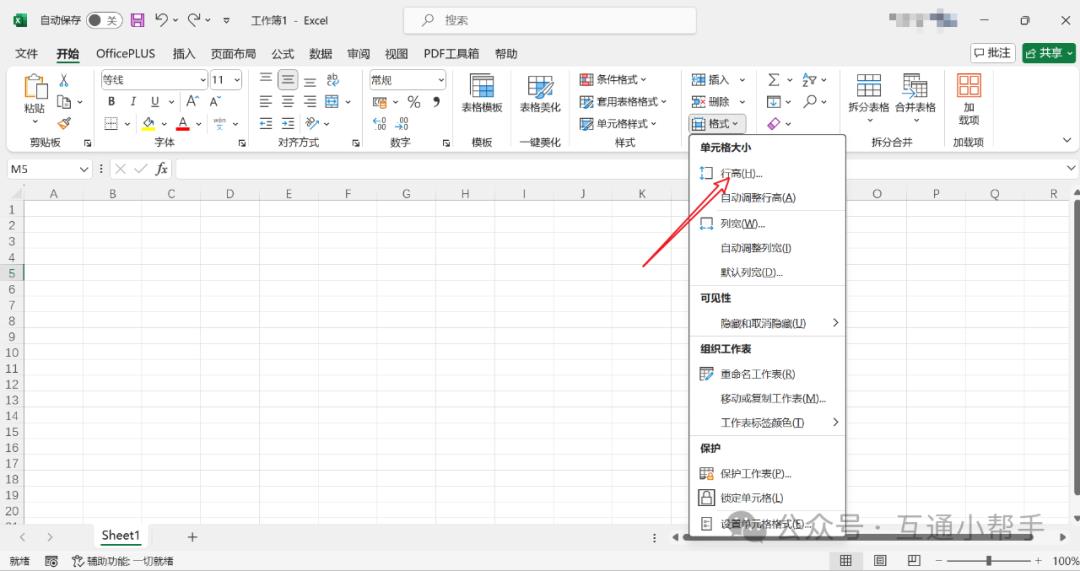This screenshot has width=1080, height=571.
Task: Open the font name 等线 dropdown
Action: 202,80
